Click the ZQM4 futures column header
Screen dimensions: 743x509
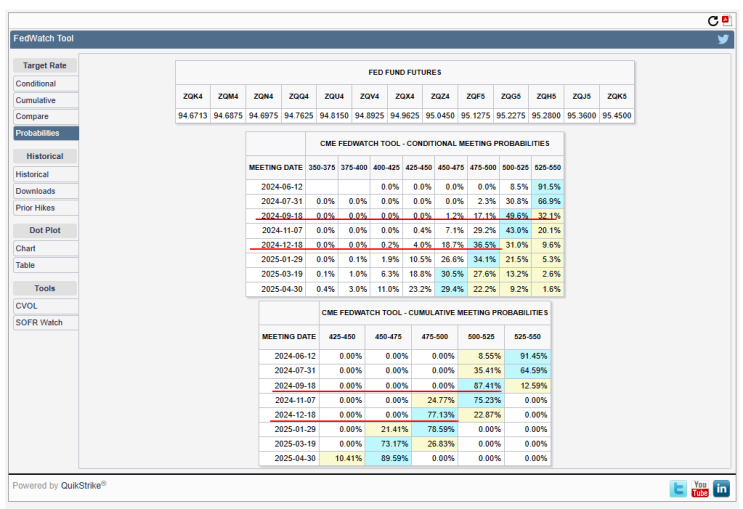(x=228, y=96)
